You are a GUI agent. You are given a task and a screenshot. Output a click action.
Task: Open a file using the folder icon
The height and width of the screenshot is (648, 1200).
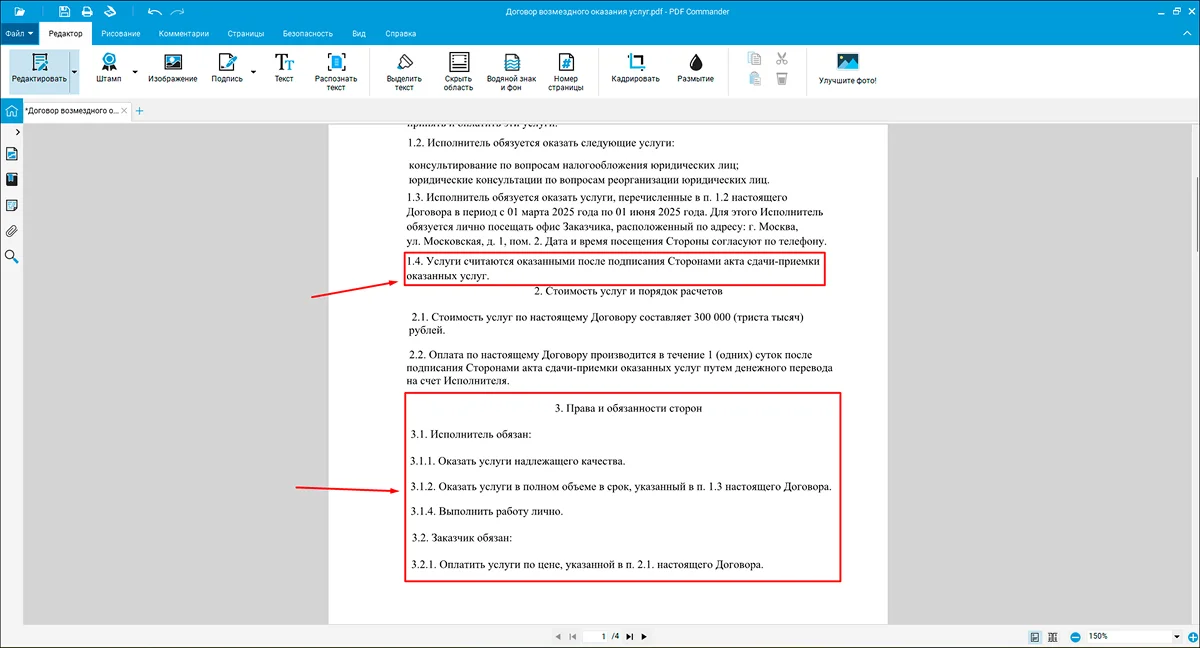tap(19, 11)
